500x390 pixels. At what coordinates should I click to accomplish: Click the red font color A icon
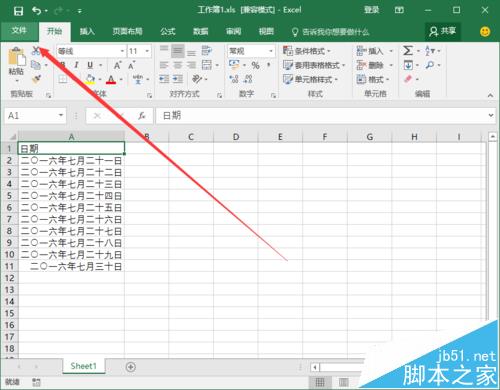111,79
